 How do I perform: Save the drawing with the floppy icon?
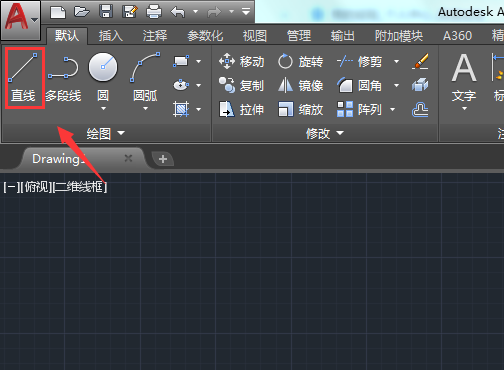pos(106,12)
